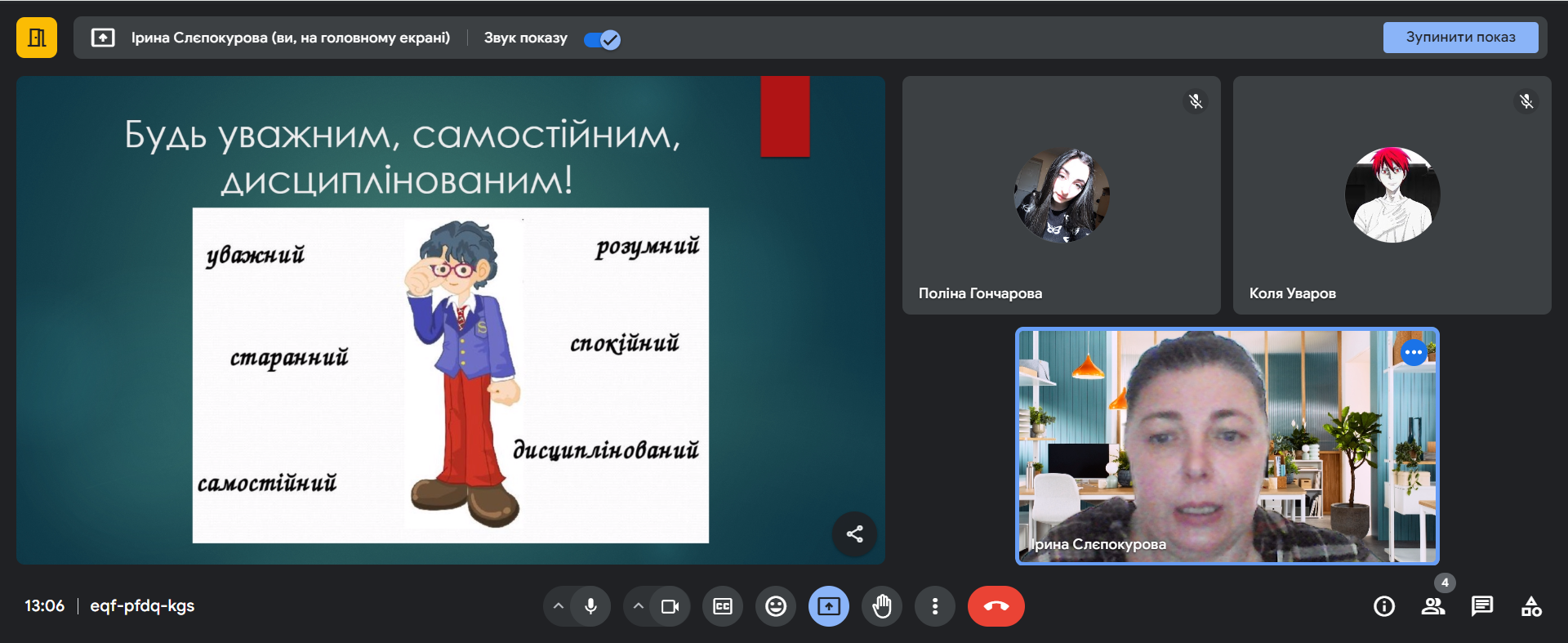Open more options three-dot menu
Viewport: 1568px width, 643px height.
pos(935,606)
